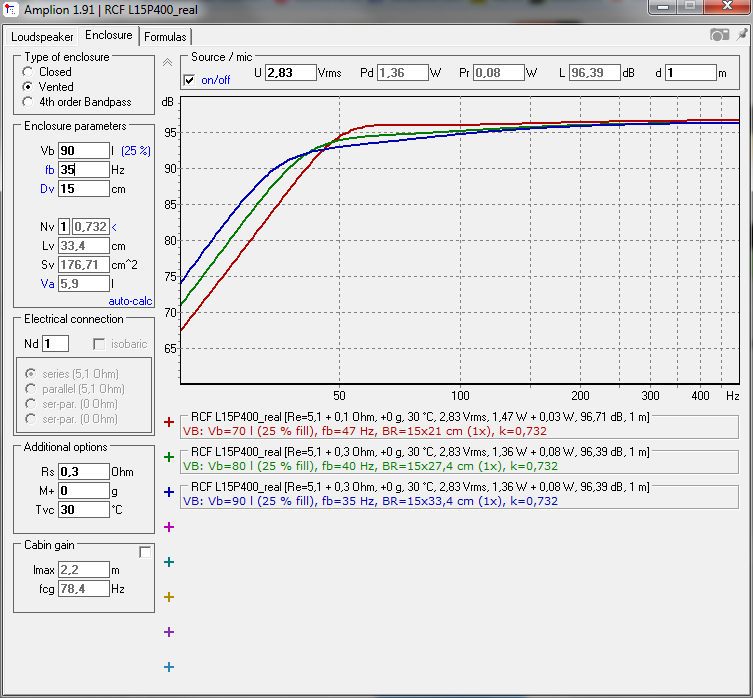Click the light blue plus slot at bottom
The width and height of the screenshot is (753, 698).
(169, 667)
